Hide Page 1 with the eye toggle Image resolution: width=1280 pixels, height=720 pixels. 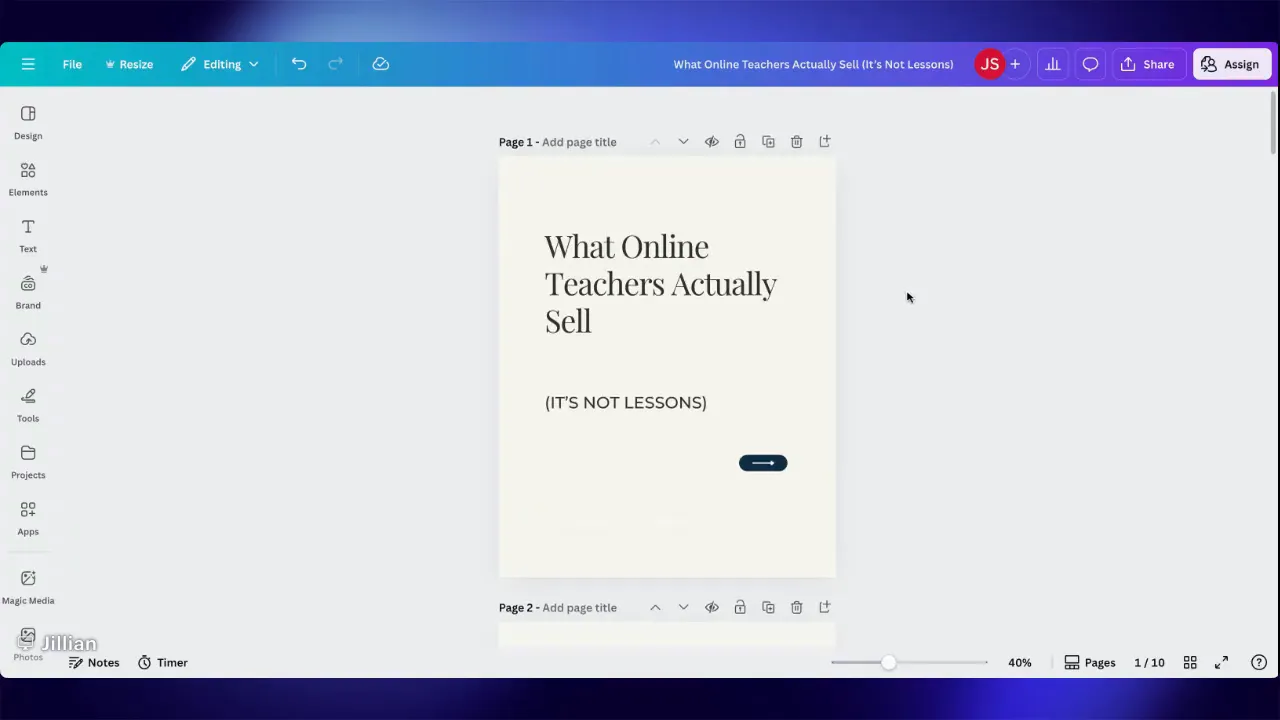point(711,141)
